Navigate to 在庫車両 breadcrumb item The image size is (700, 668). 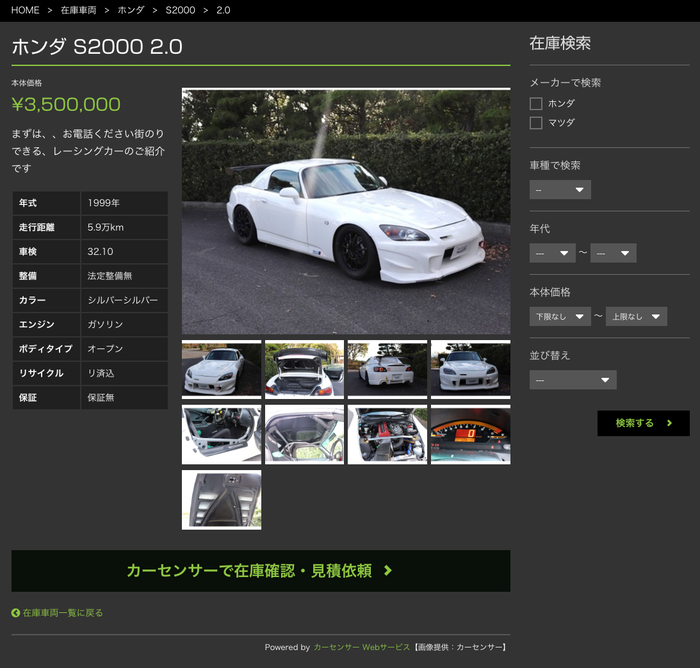tap(79, 10)
